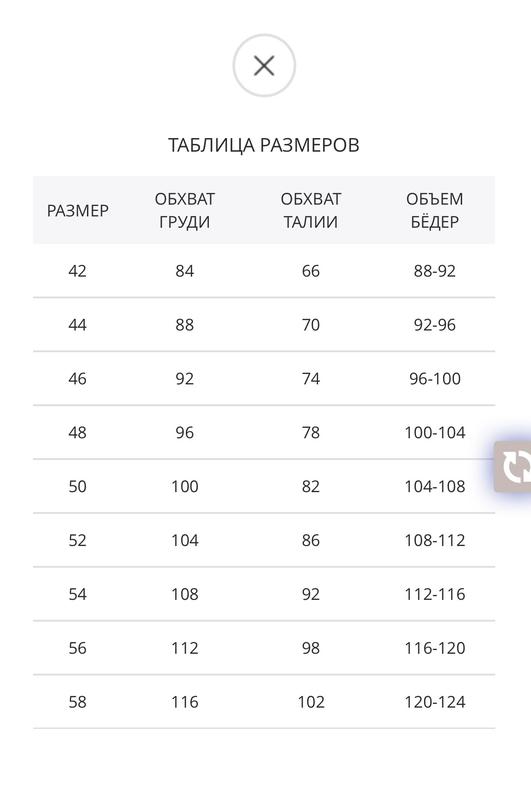Select size 58 in the table
Screen dimensions: 531x800
pos(78,702)
